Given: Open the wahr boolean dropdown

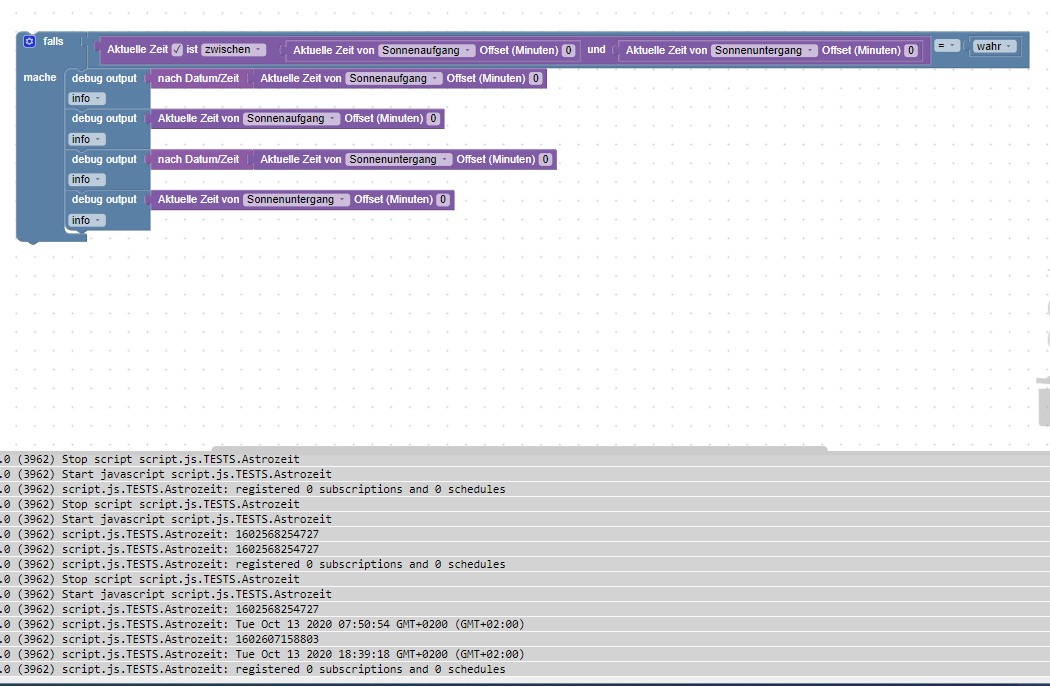Looking at the screenshot, I should tap(994, 46).
